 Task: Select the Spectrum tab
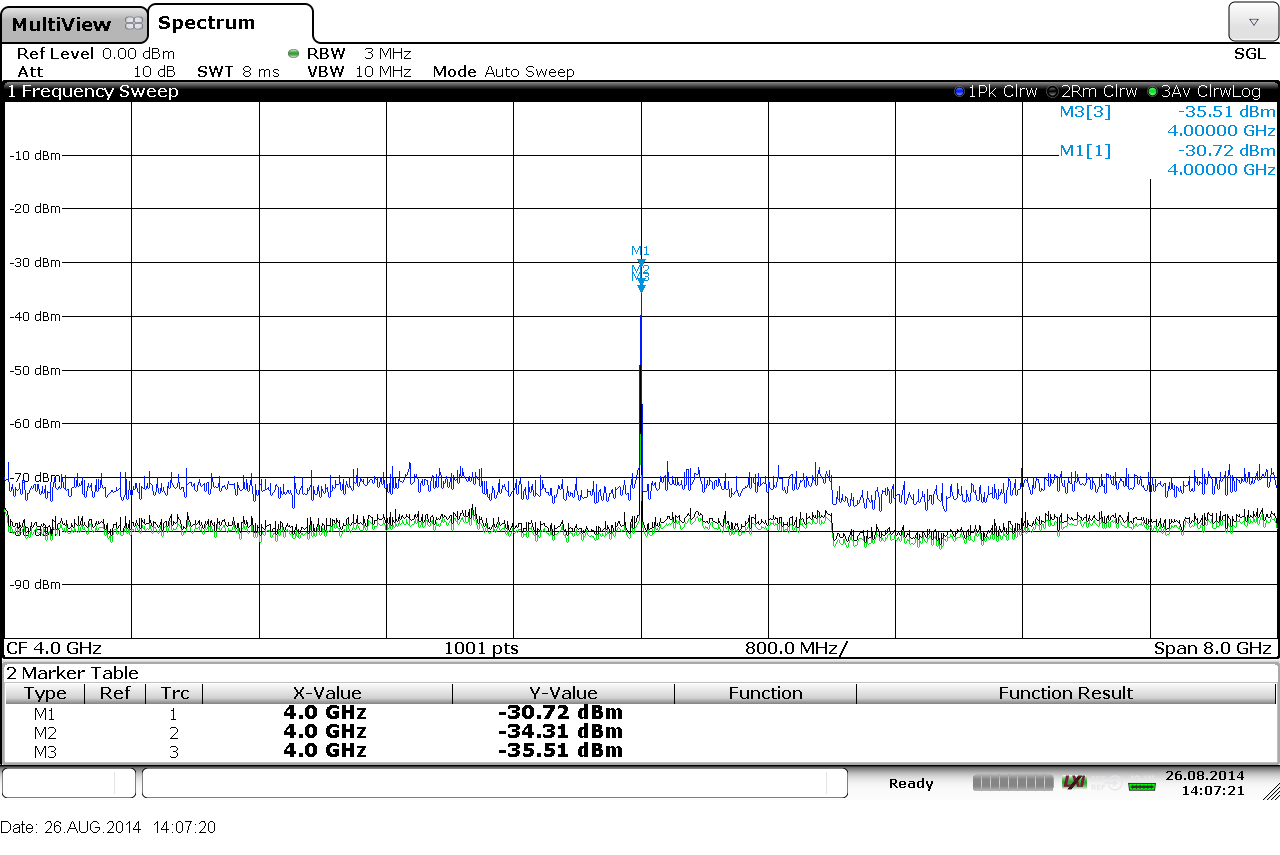205,22
